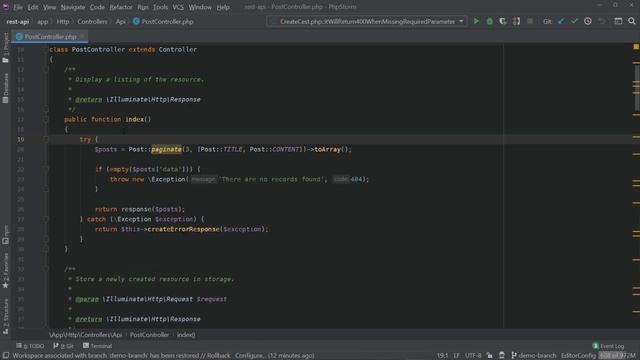Viewport: 640px width, 360px height.
Task: Click the inspections profile icon in the status bar
Action: [502, 356]
